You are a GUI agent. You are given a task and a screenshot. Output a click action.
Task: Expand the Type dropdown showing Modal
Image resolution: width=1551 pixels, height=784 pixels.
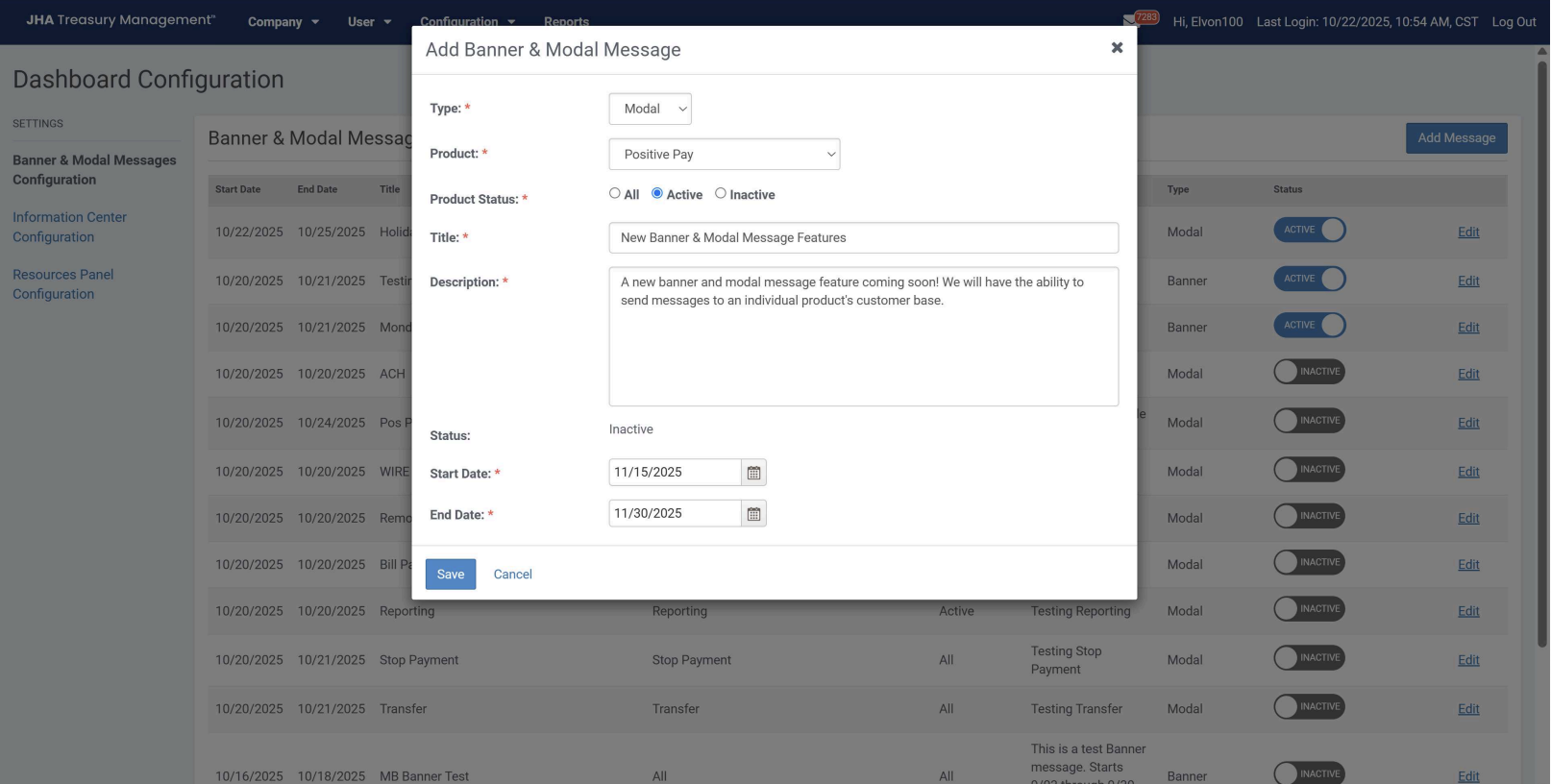click(x=650, y=109)
